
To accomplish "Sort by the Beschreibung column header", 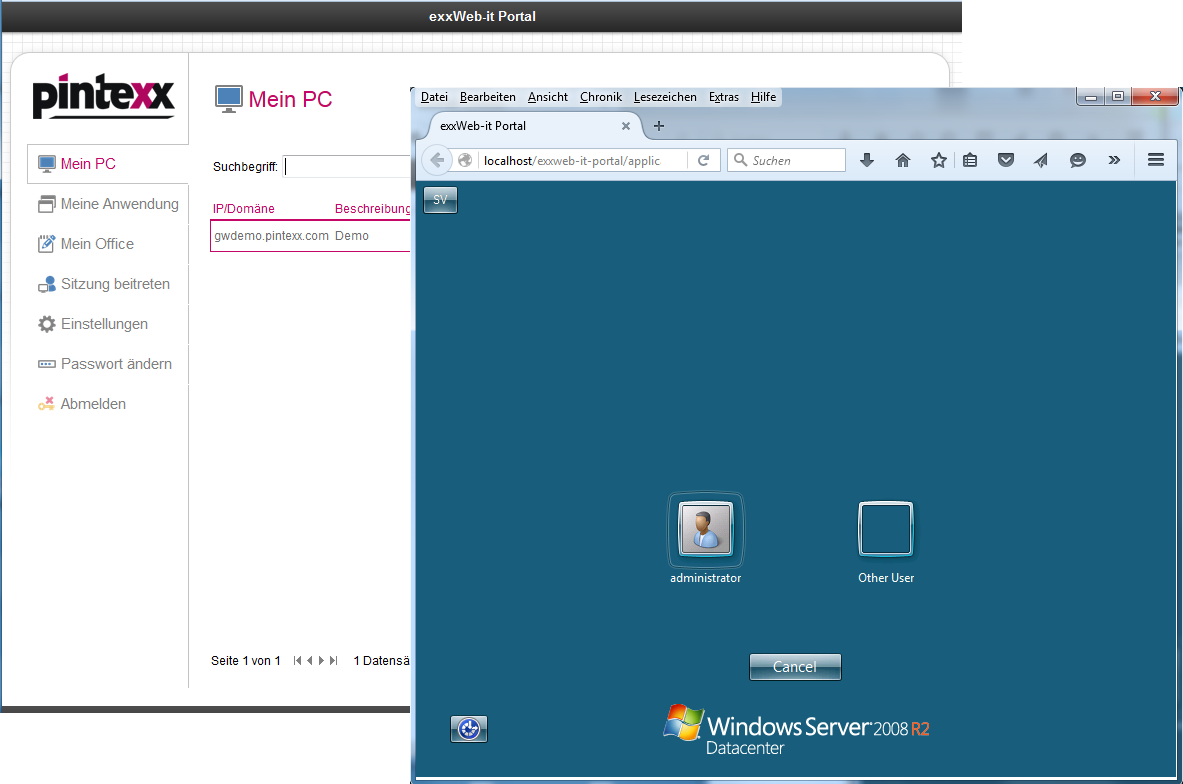I will [x=372, y=209].
